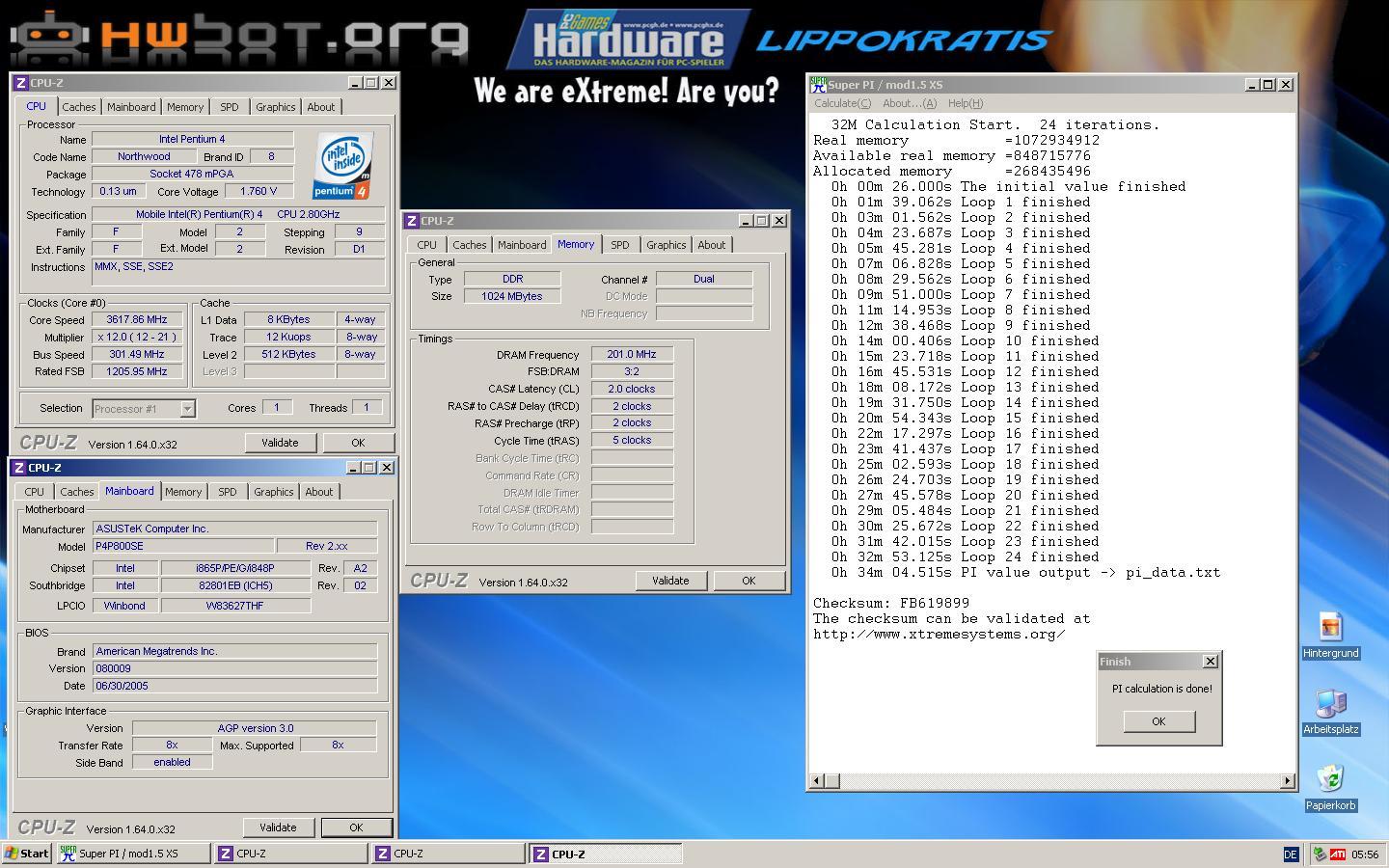Select the active third CPU-Z taskbar button
Viewport: 1389px width, 868px height.
(x=606, y=854)
